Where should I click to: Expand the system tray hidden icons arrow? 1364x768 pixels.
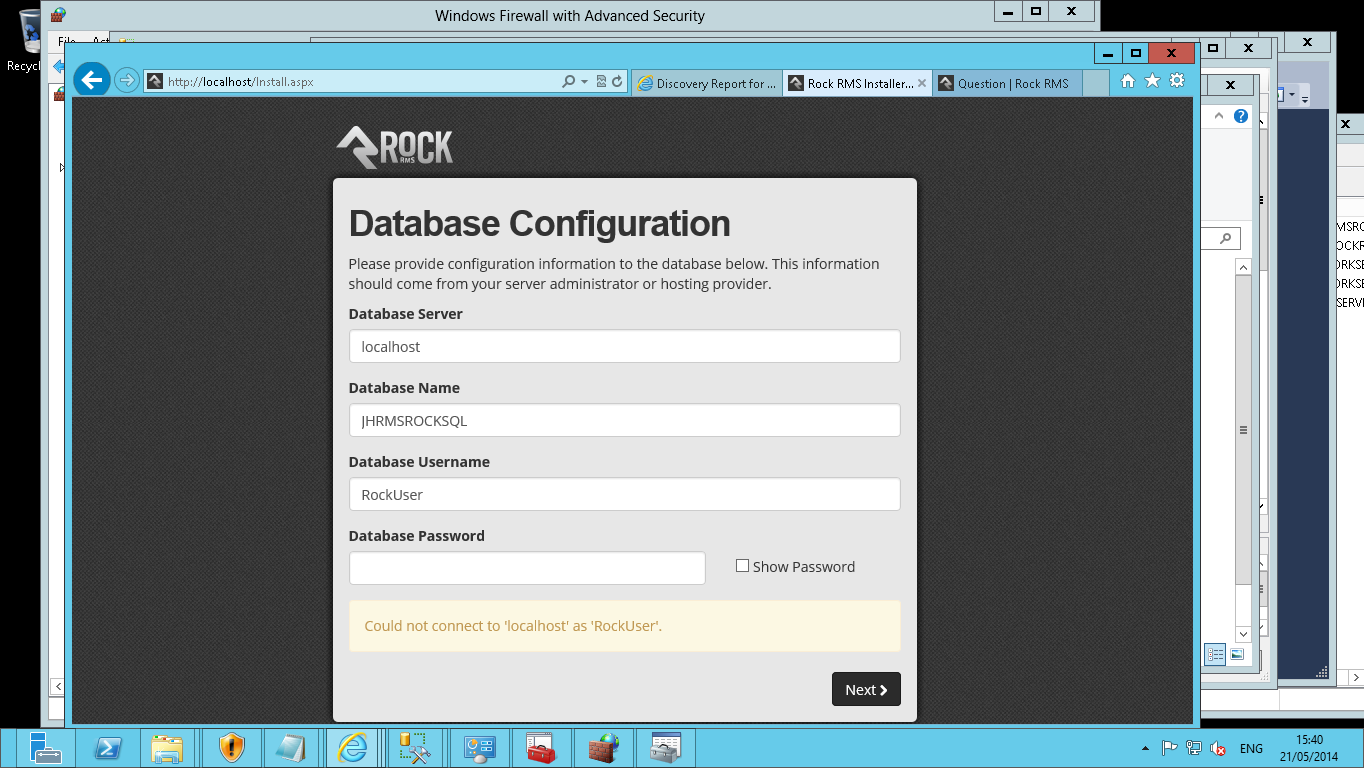pos(1144,749)
